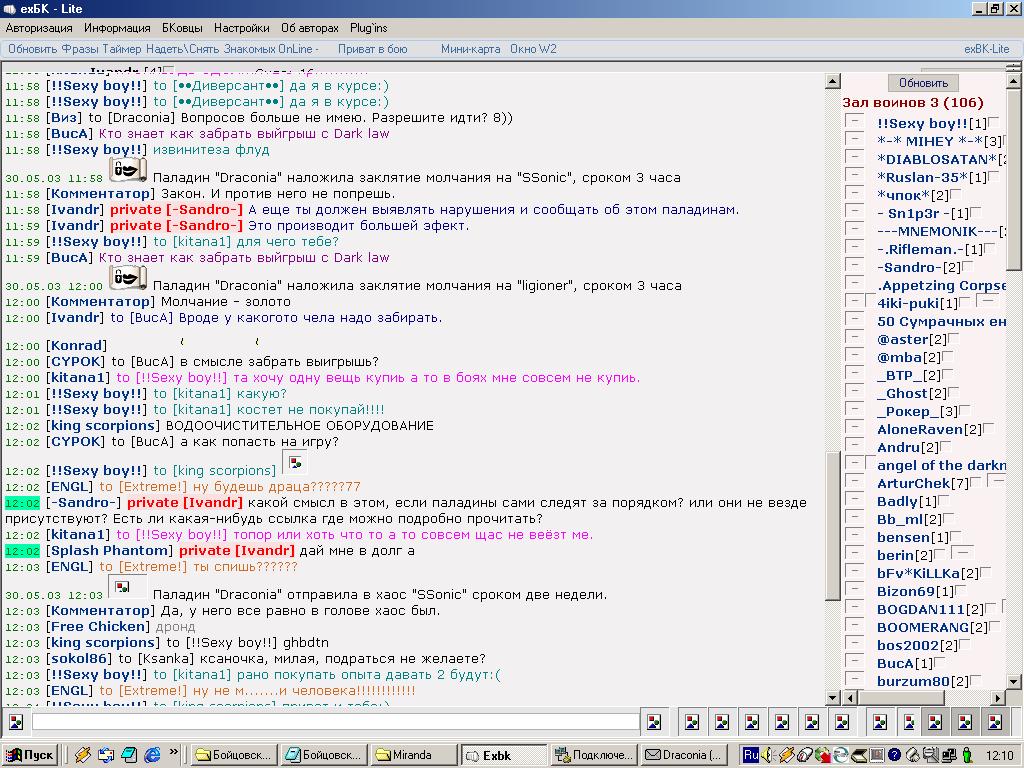Click Фразы in the toolbar
The height and width of the screenshot is (768, 1024).
[79, 49]
